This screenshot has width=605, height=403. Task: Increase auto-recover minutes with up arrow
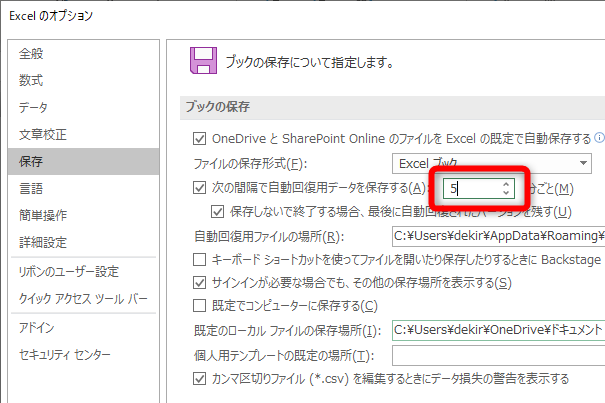(506, 183)
